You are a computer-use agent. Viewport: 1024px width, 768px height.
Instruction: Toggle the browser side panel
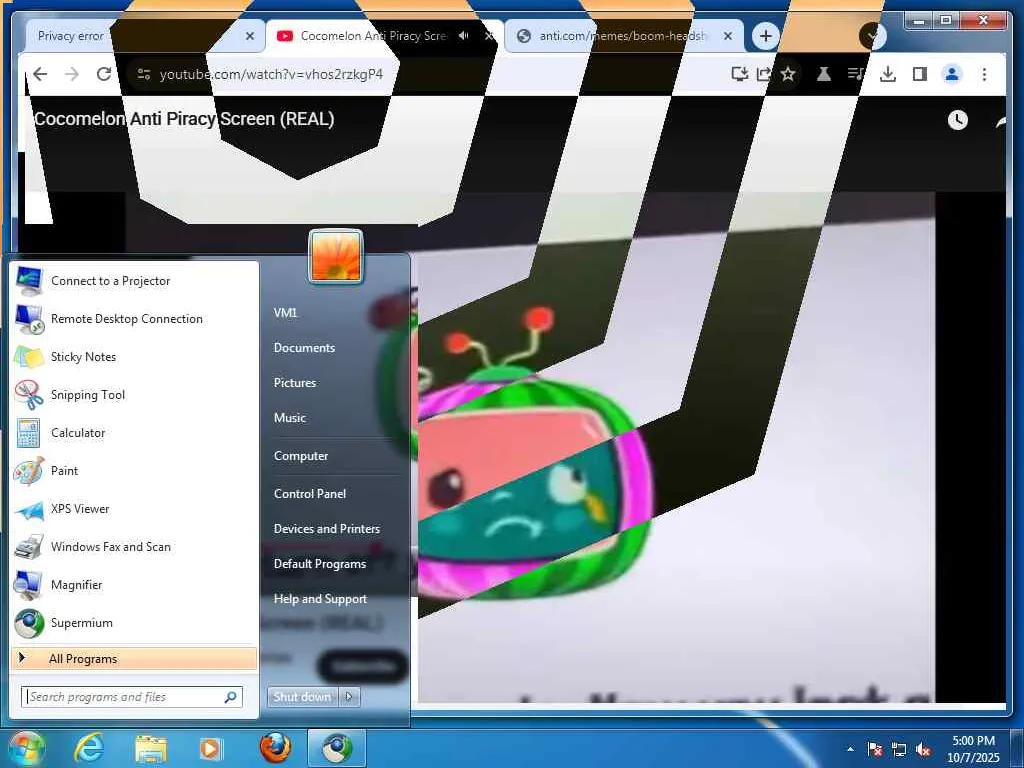[920, 74]
